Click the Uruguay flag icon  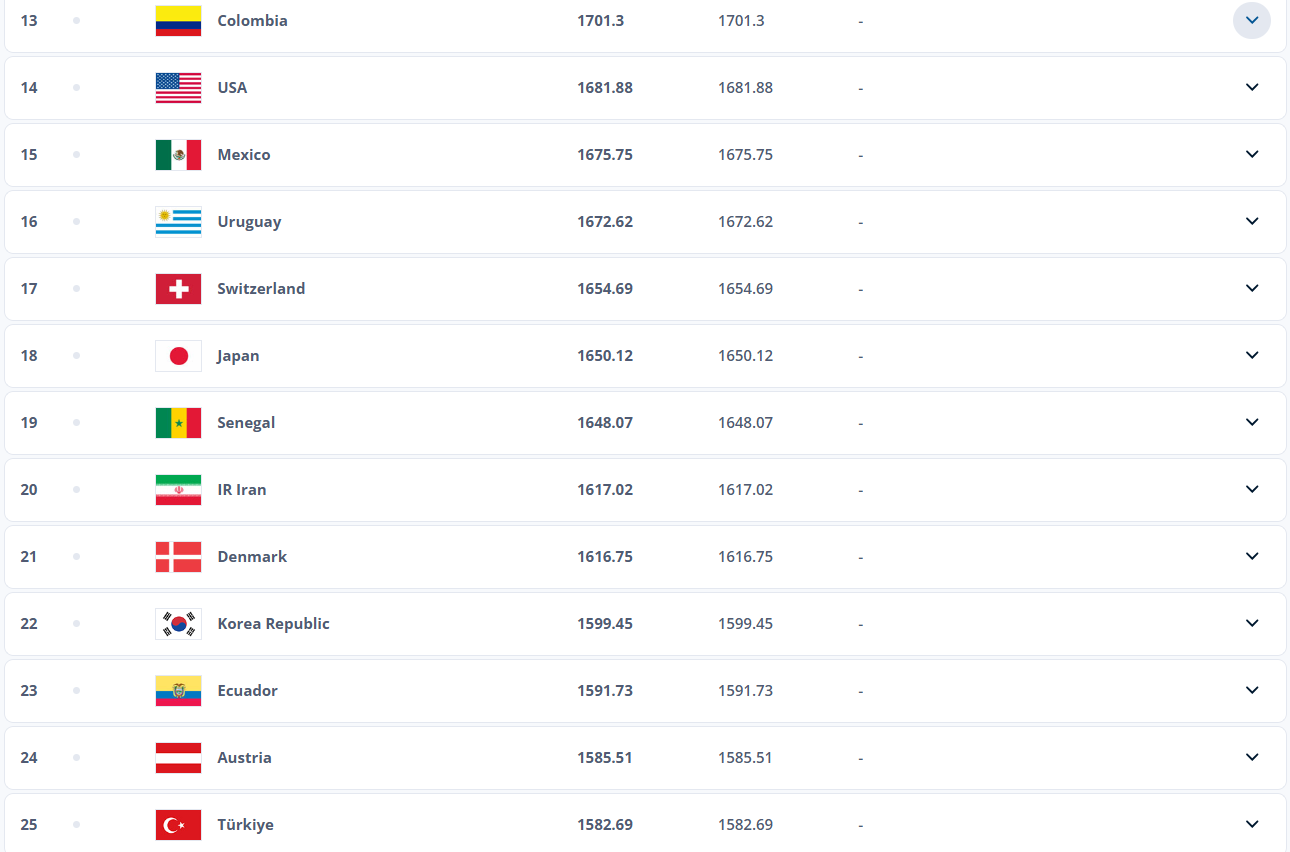coord(178,222)
